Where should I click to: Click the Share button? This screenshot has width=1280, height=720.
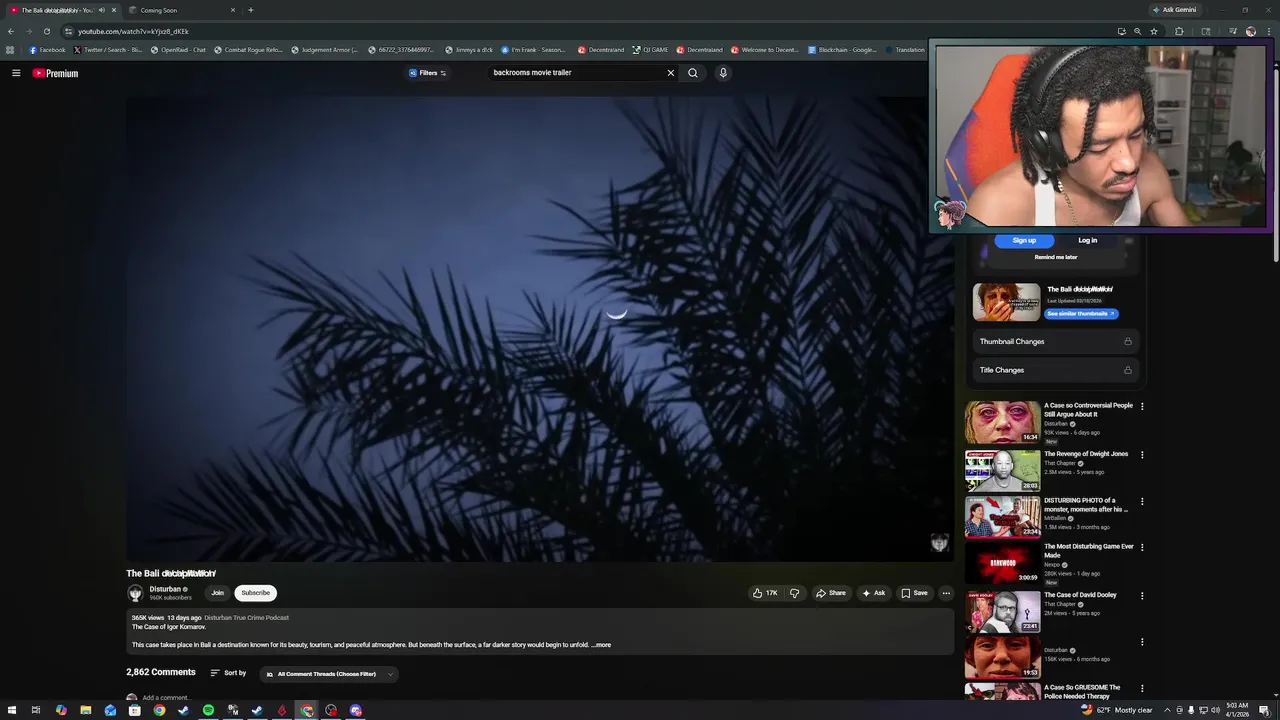point(830,593)
